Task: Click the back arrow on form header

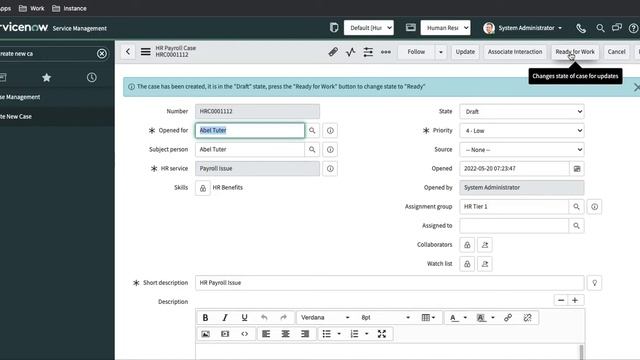Action: [x=128, y=52]
